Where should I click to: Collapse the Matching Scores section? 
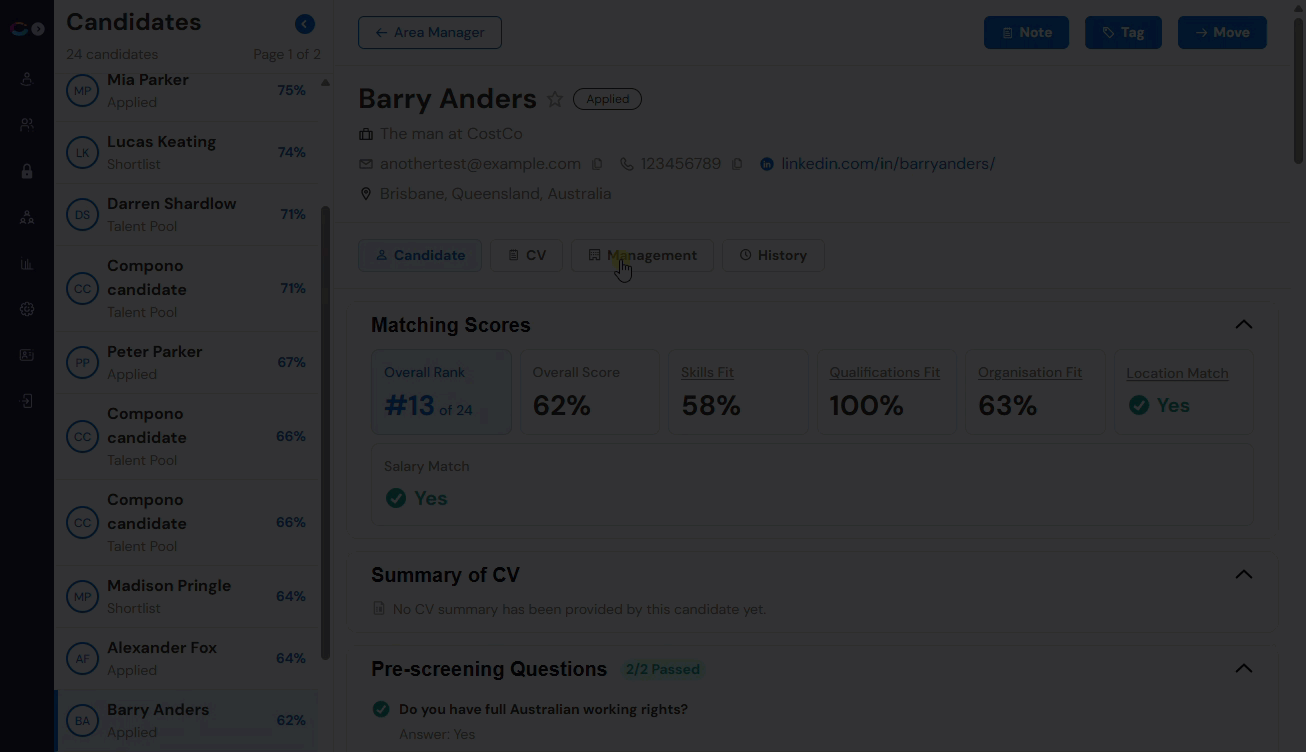(1244, 324)
